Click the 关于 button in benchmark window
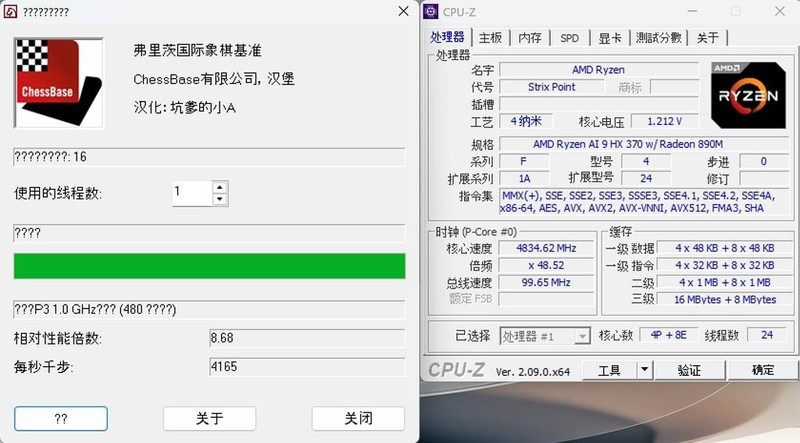 tap(209, 419)
